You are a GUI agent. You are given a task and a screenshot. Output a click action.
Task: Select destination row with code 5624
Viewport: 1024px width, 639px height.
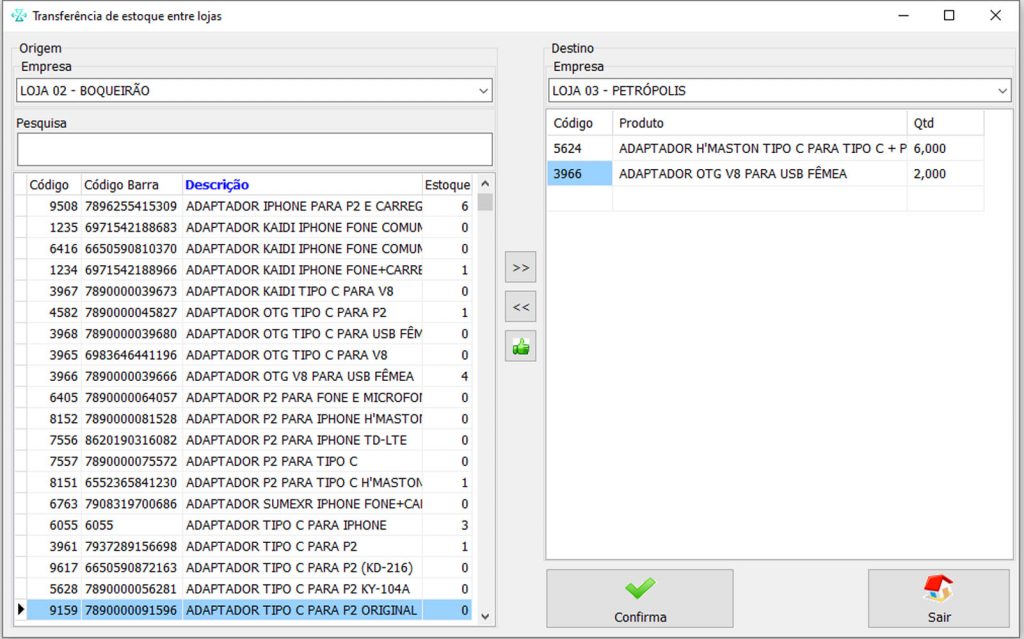pos(580,148)
